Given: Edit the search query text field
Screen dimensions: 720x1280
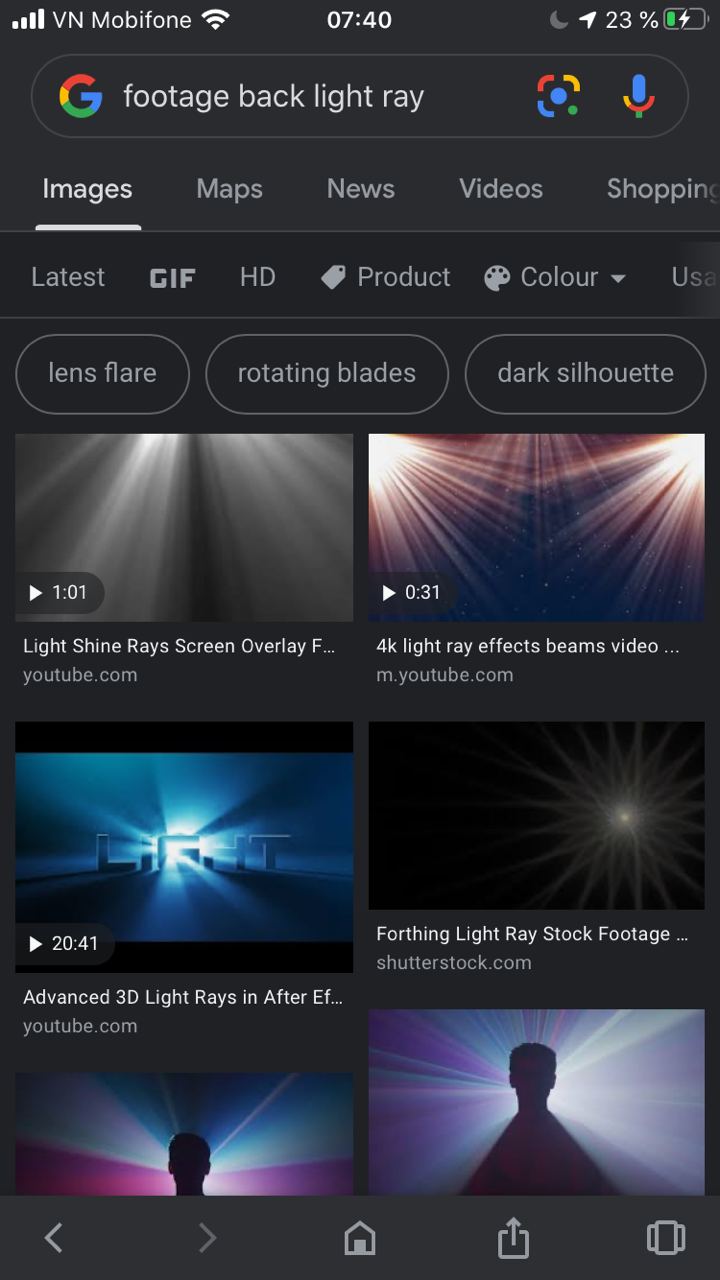Looking at the screenshot, I should pyautogui.click(x=274, y=96).
